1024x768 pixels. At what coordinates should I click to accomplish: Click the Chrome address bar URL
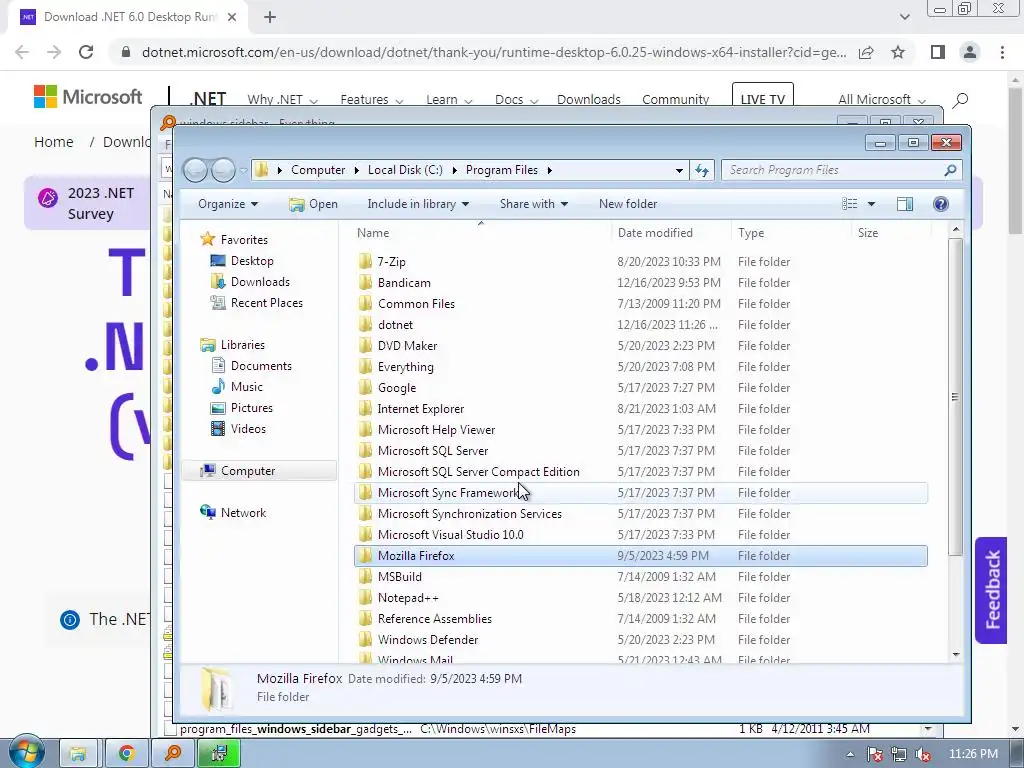click(x=494, y=52)
